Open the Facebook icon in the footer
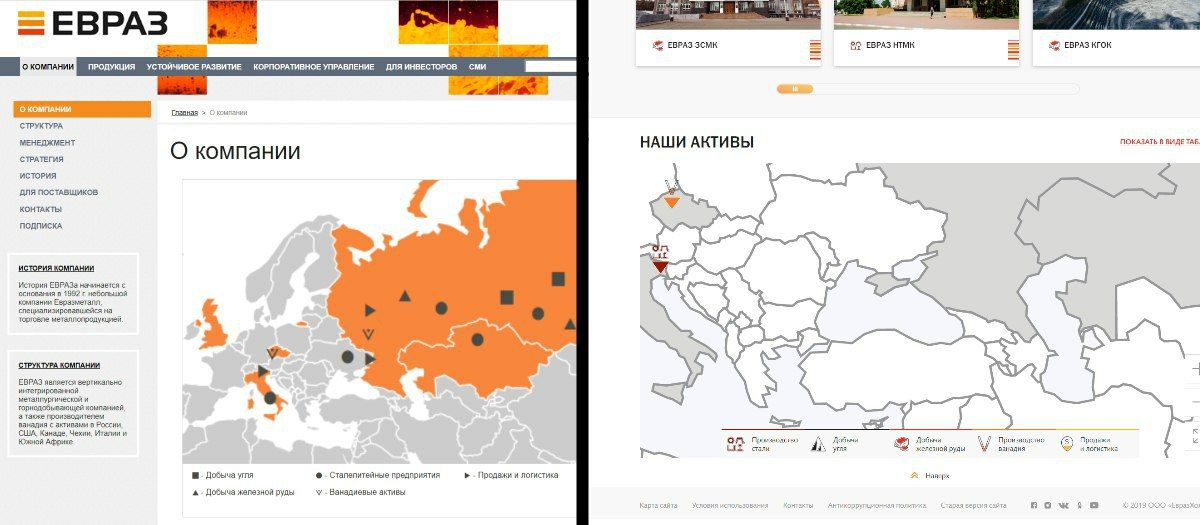The image size is (1200, 525). click(1034, 506)
